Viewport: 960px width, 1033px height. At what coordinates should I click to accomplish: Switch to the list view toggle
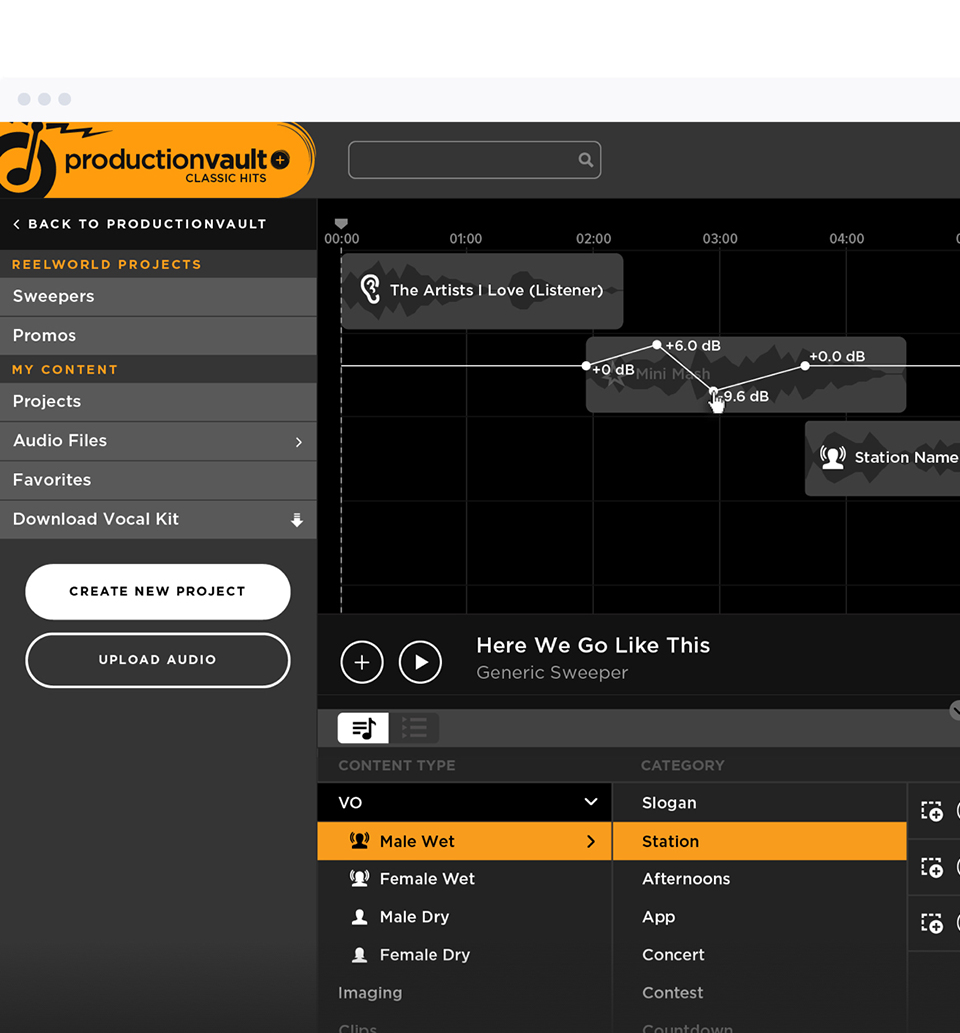(x=414, y=728)
